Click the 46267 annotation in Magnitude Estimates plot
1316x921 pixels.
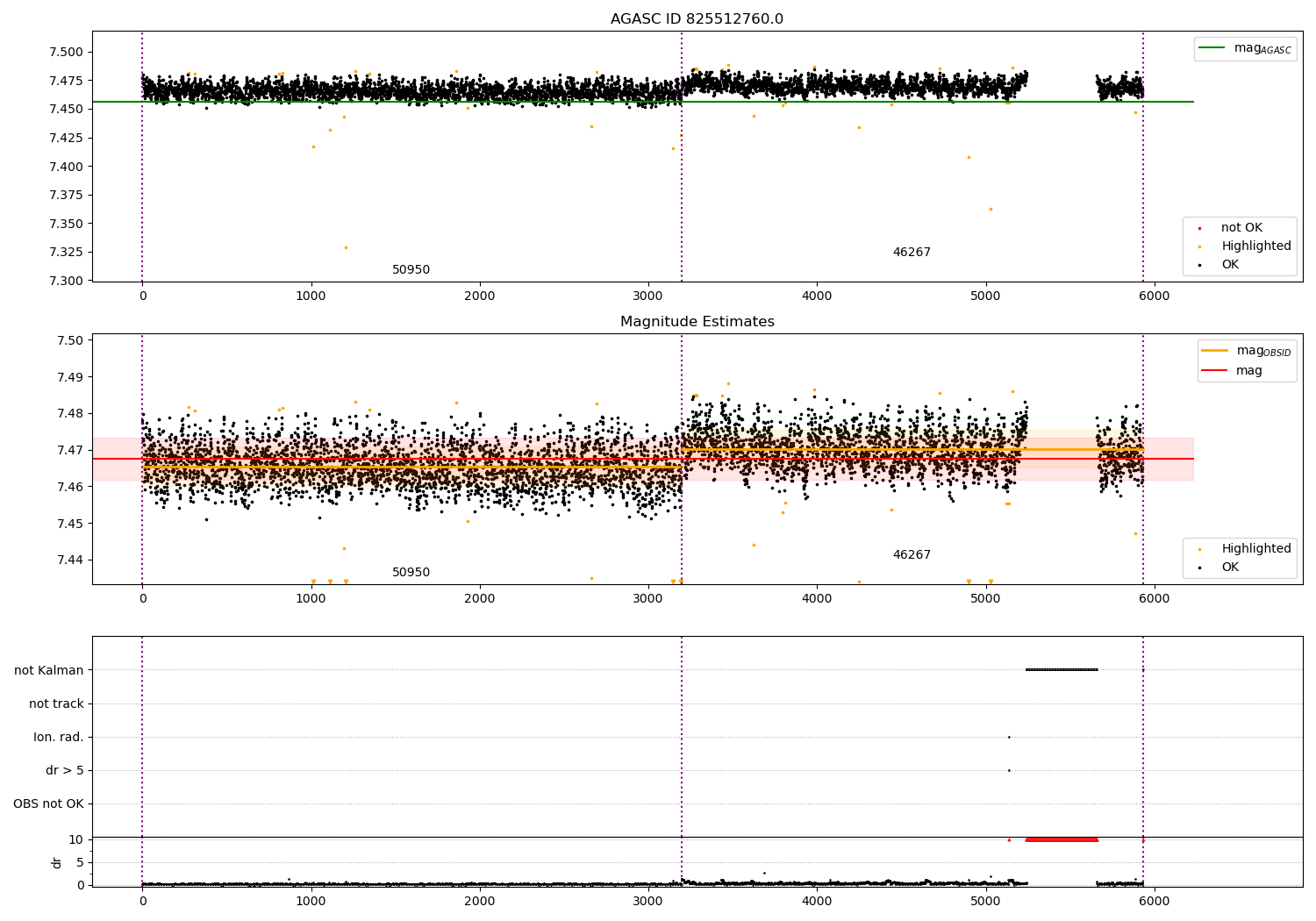coord(912,555)
